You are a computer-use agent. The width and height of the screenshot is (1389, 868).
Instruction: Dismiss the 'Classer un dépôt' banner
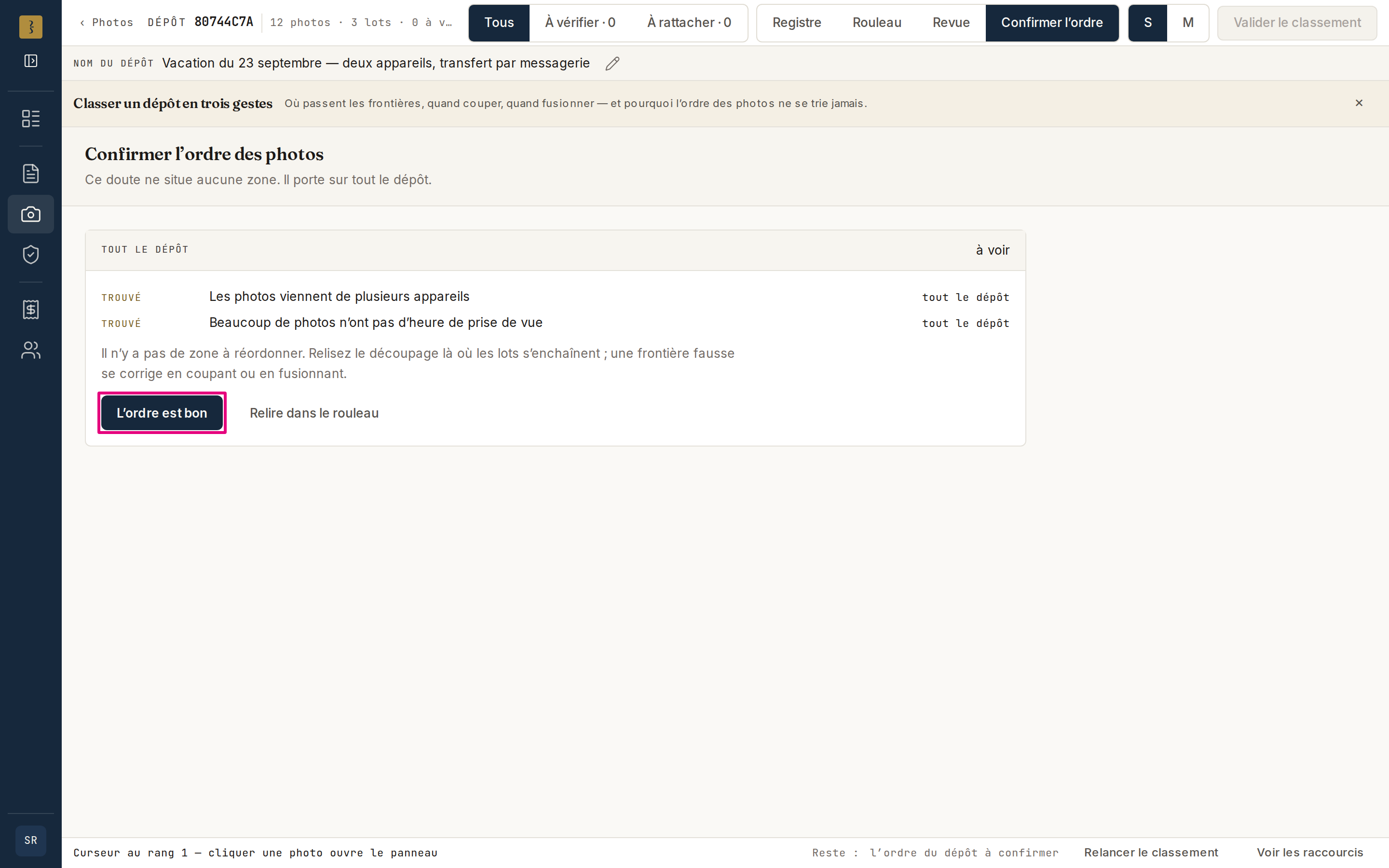click(x=1359, y=103)
